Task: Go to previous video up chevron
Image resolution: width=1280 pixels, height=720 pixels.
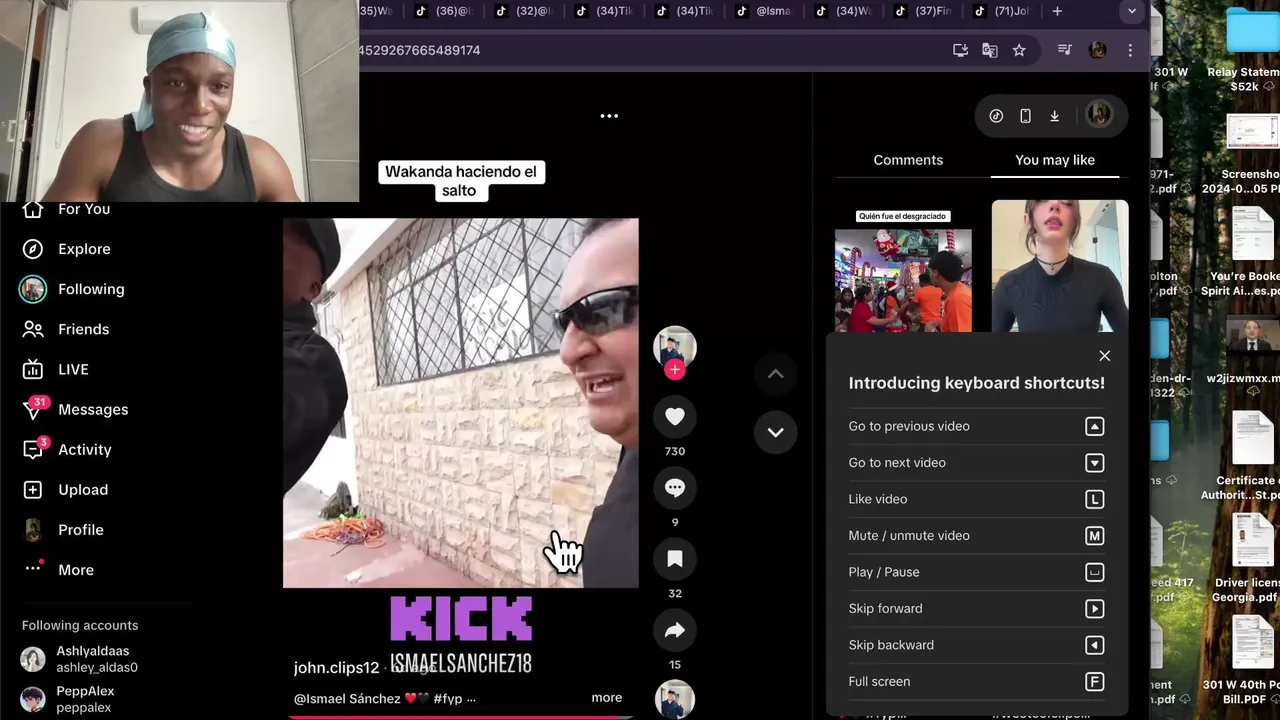Action: tap(775, 374)
